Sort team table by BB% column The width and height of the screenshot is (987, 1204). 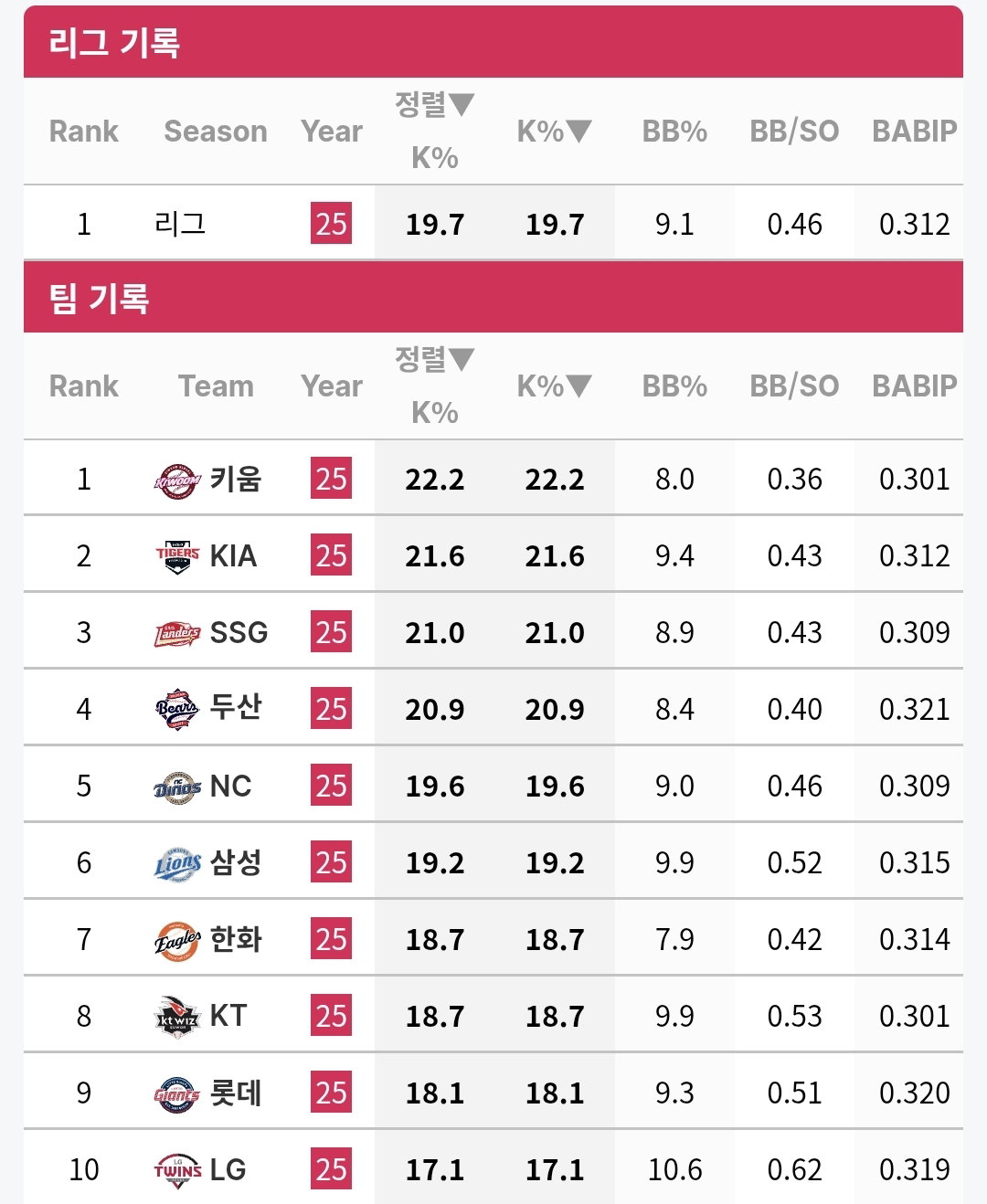pyautogui.click(x=674, y=386)
